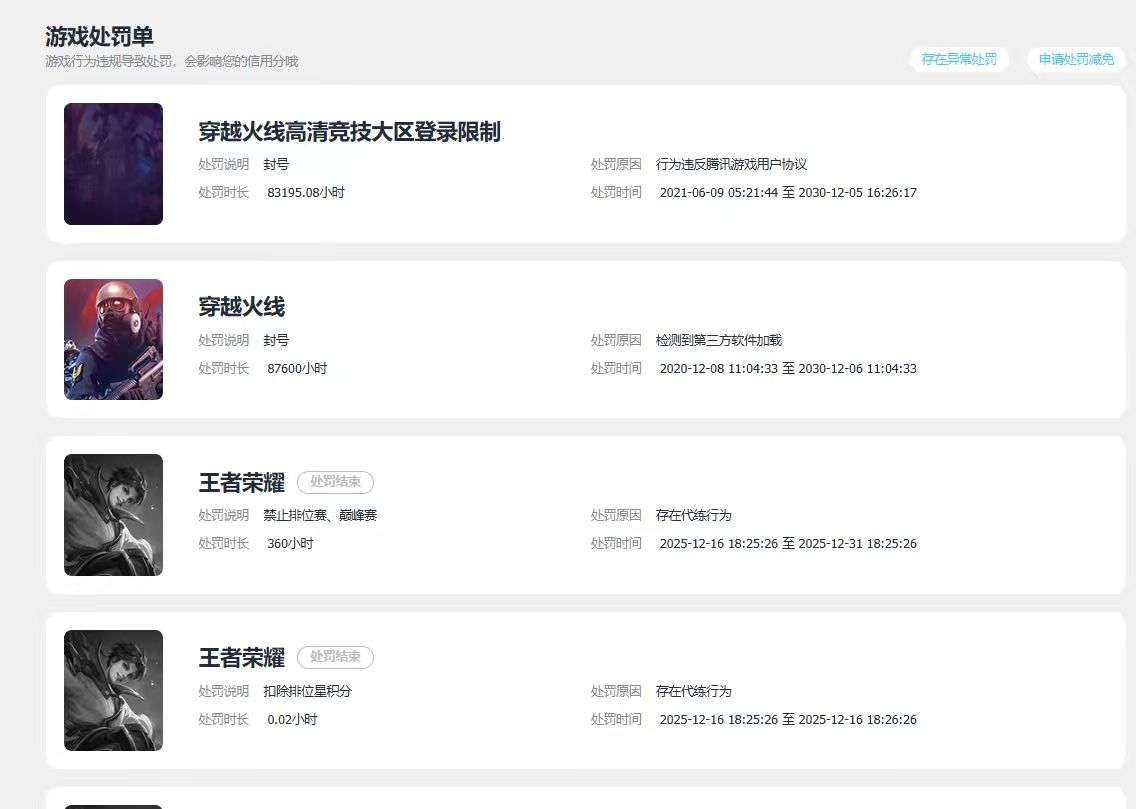Select time range starting 2021-06-09 05:21:44
This screenshot has width=1136, height=809.
[x=788, y=193]
